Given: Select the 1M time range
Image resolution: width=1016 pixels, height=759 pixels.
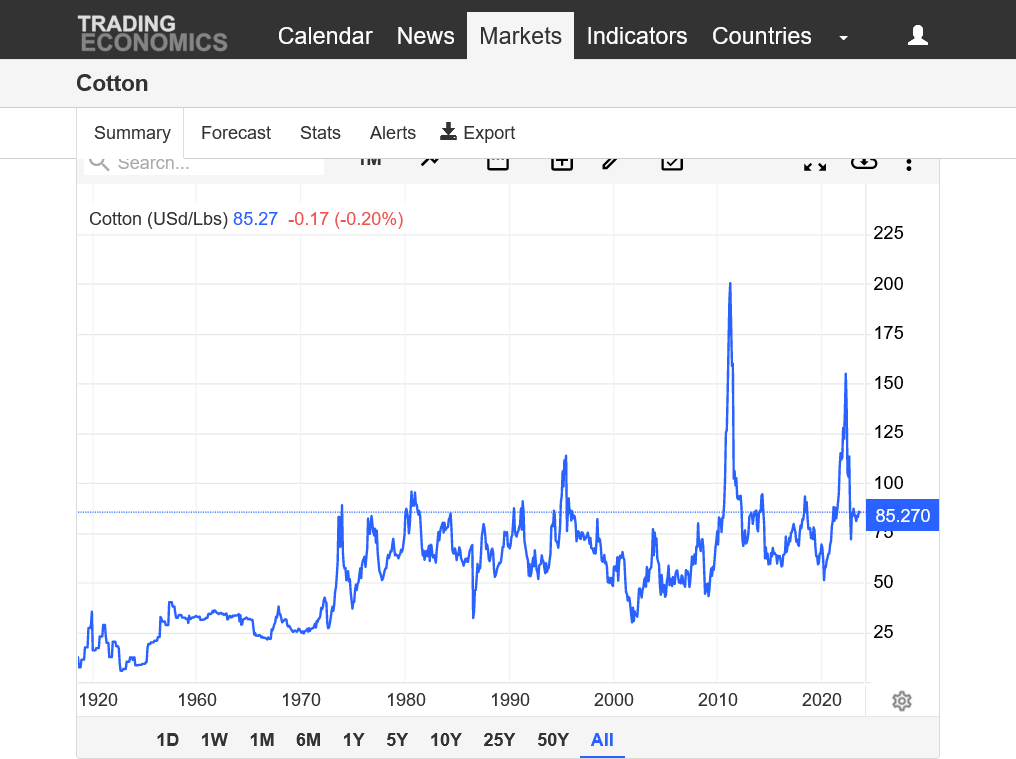Looking at the screenshot, I should click(x=262, y=740).
